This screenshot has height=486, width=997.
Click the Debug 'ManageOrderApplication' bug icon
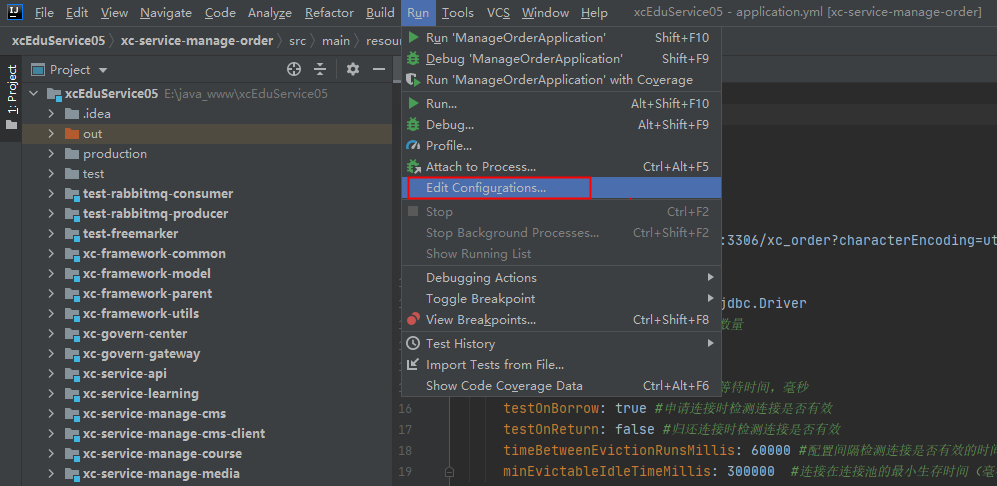pos(413,59)
